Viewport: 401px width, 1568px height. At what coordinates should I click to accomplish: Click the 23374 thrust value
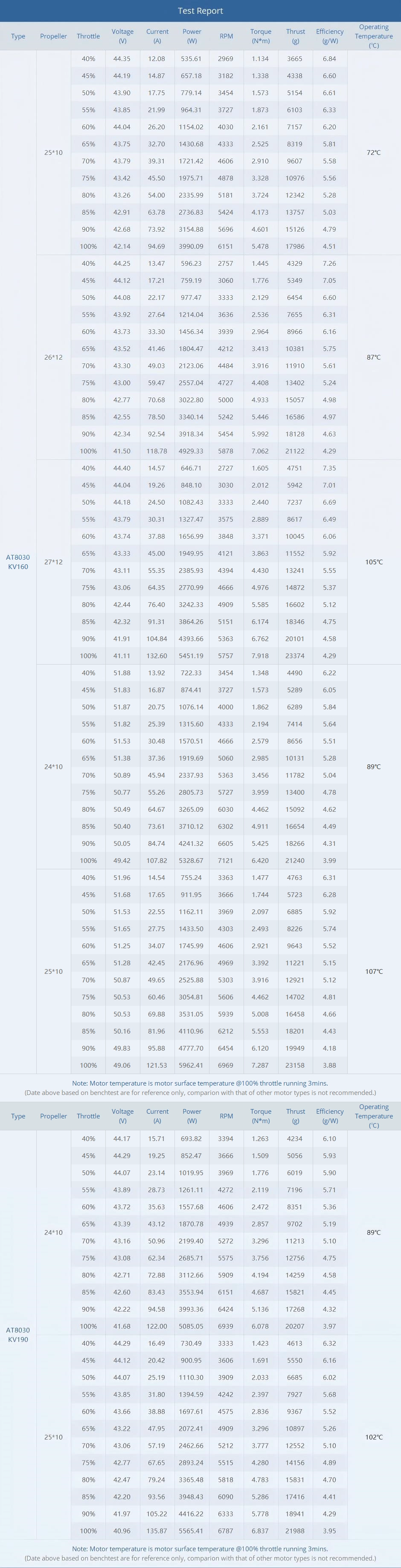(295, 656)
